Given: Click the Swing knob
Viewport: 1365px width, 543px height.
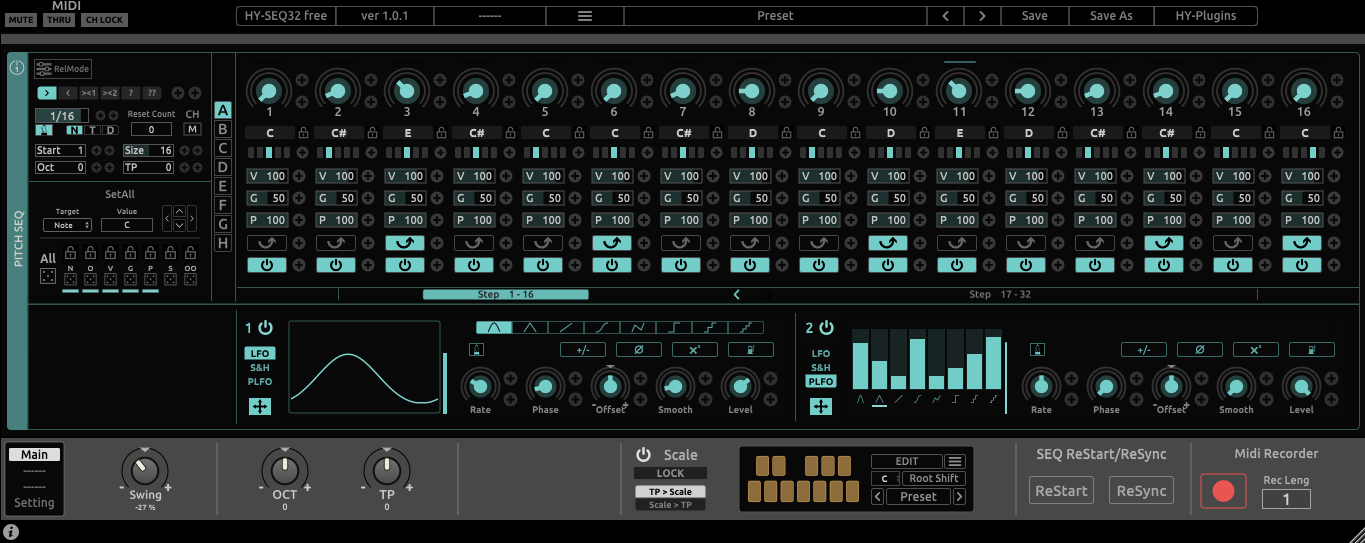Looking at the screenshot, I should pyautogui.click(x=145, y=469).
